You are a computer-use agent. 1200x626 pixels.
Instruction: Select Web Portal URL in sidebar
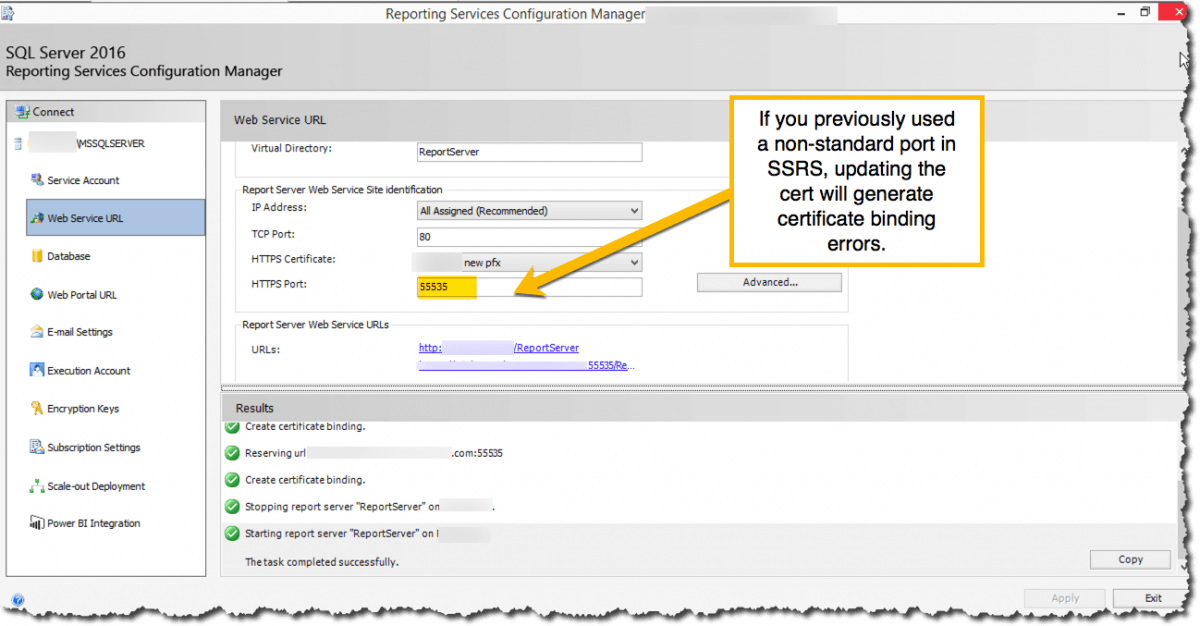pos(80,294)
